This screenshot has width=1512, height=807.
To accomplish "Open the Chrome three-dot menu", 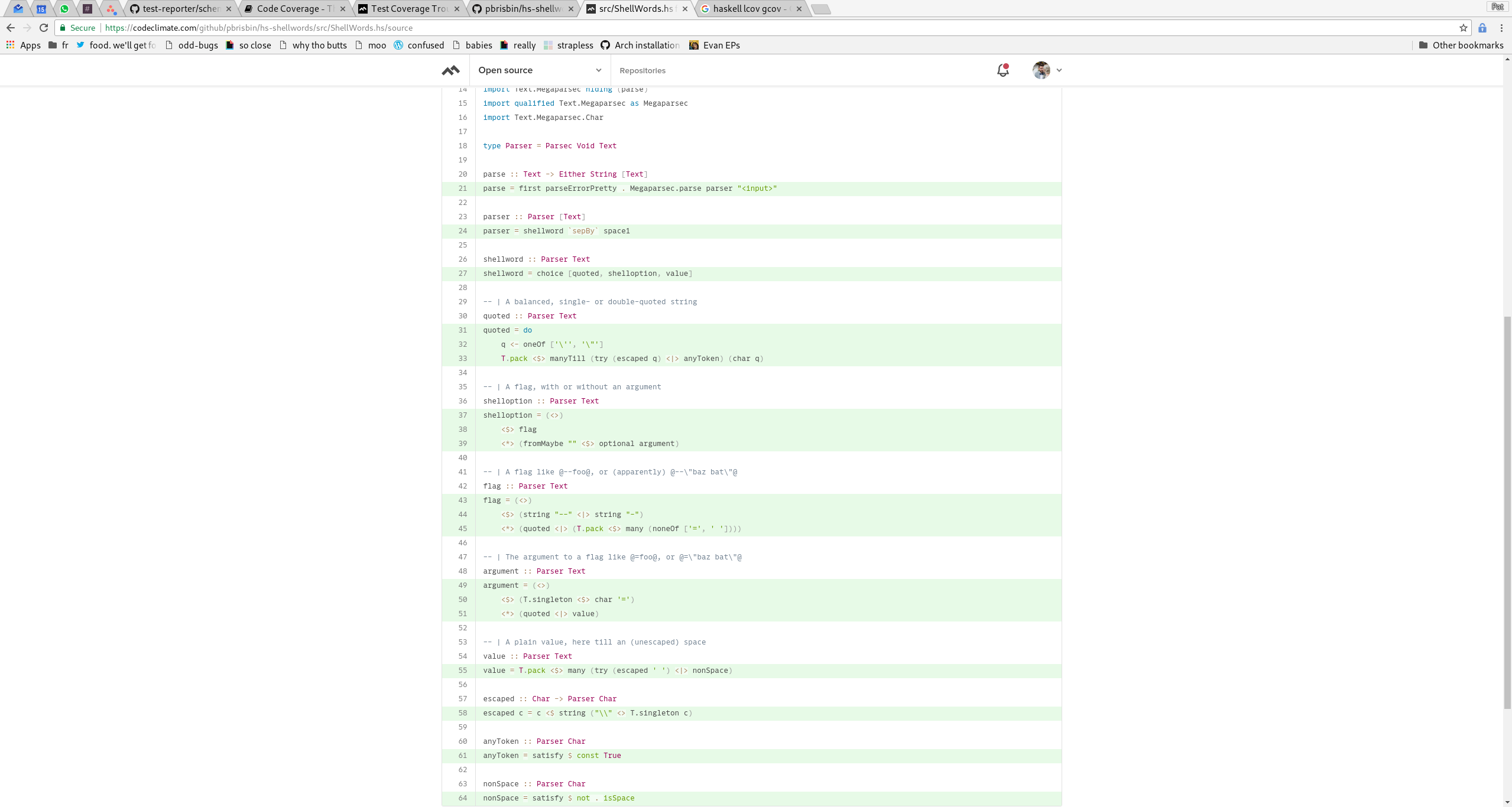I will coord(1501,28).
